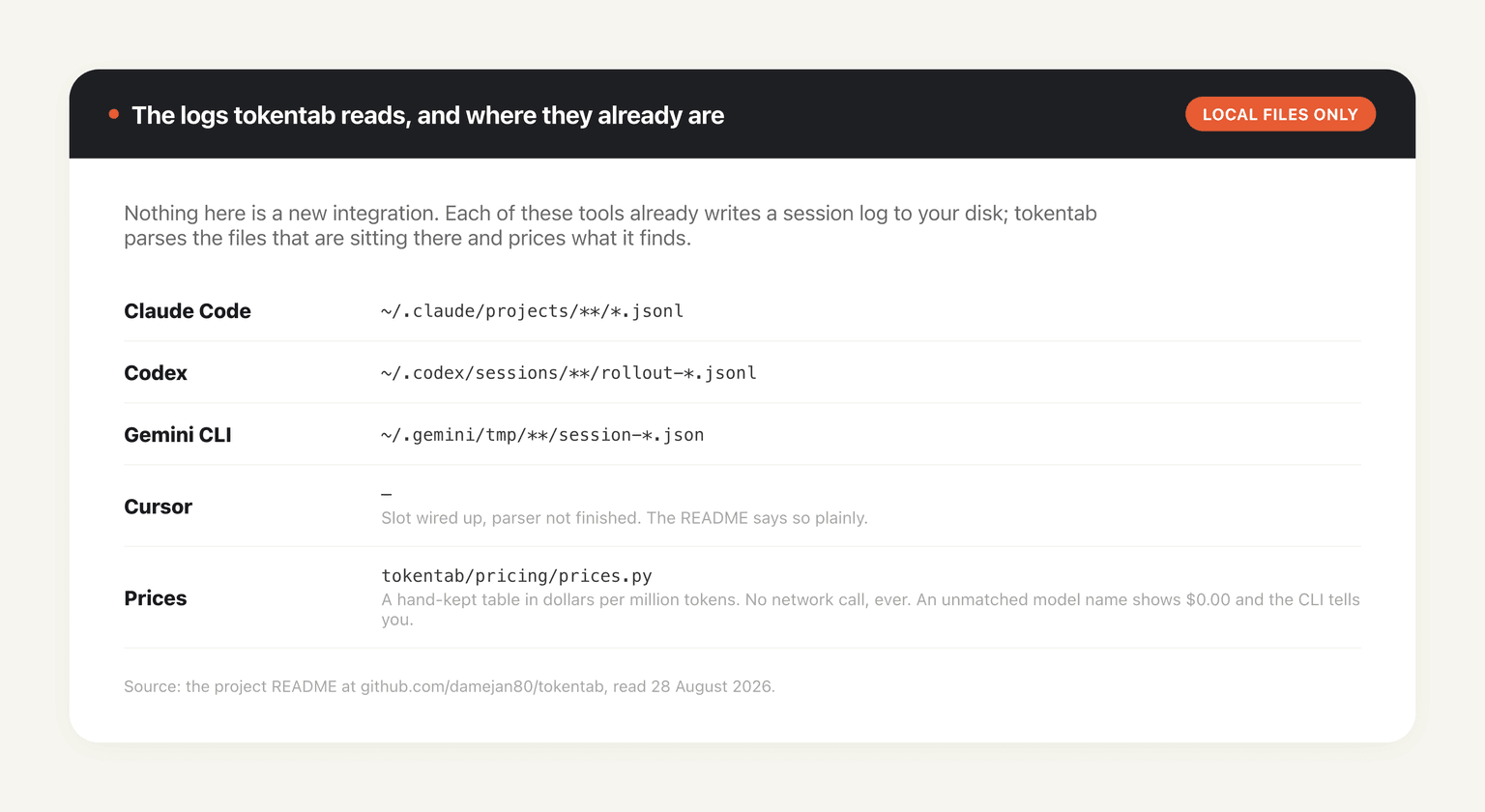Select the 'Gemini CLI' row label
The height and width of the screenshot is (812, 1485).
[178, 435]
